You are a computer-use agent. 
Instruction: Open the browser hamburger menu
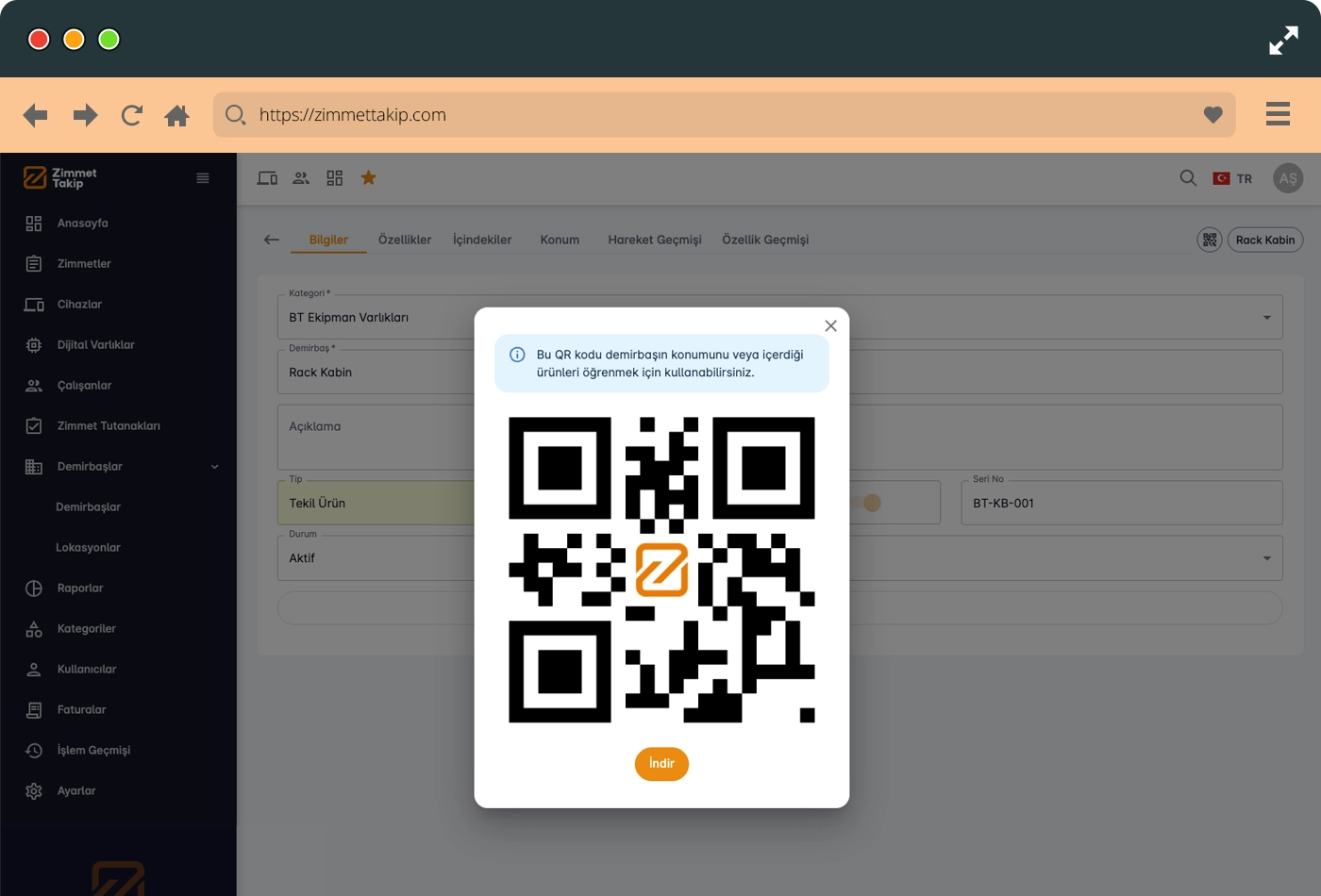pyautogui.click(x=1278, y=114)
